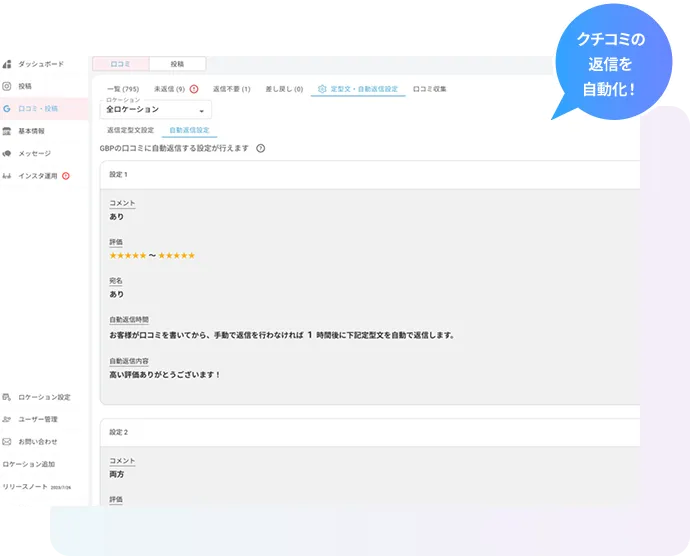
Task: Click red alert badge beside インスタ運用
Action: 66,176
